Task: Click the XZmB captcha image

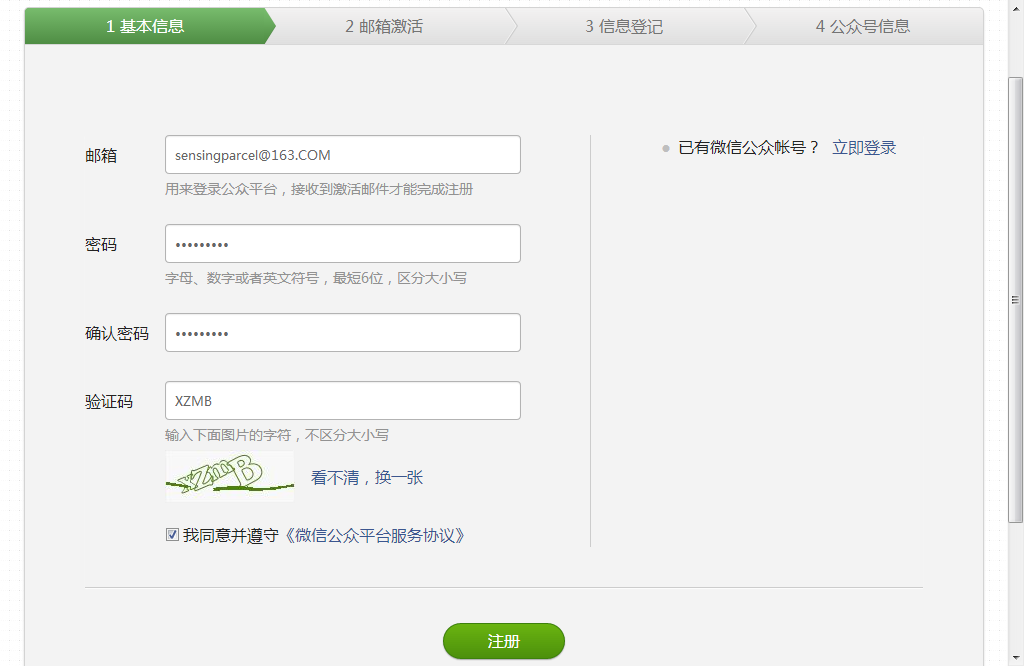Action: coord(230,477)
